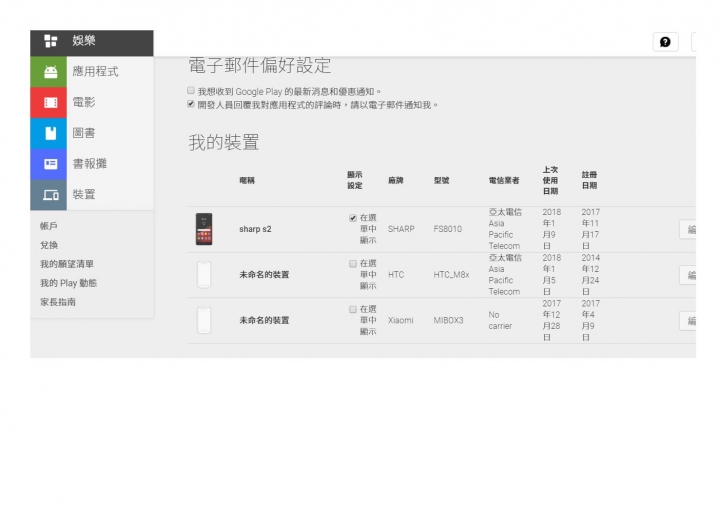Click the No carrier cell

click(x=500, y=320)
